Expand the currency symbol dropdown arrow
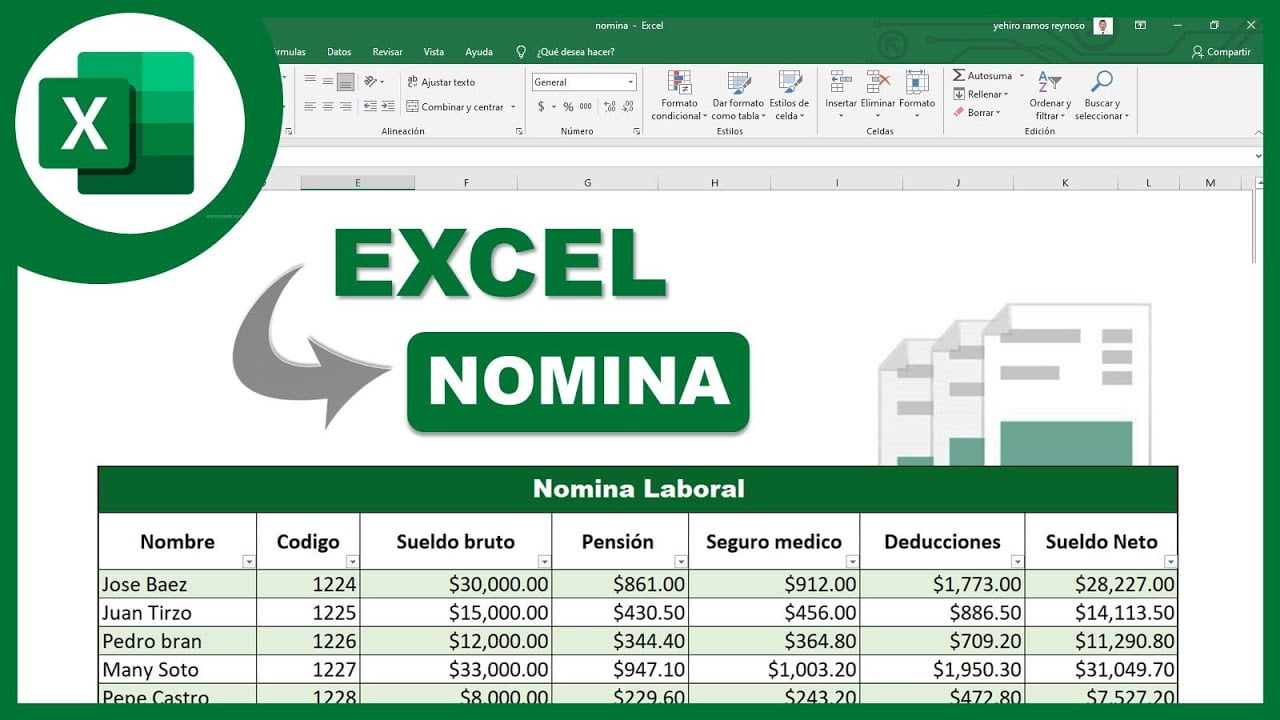 tap(554, 106)
